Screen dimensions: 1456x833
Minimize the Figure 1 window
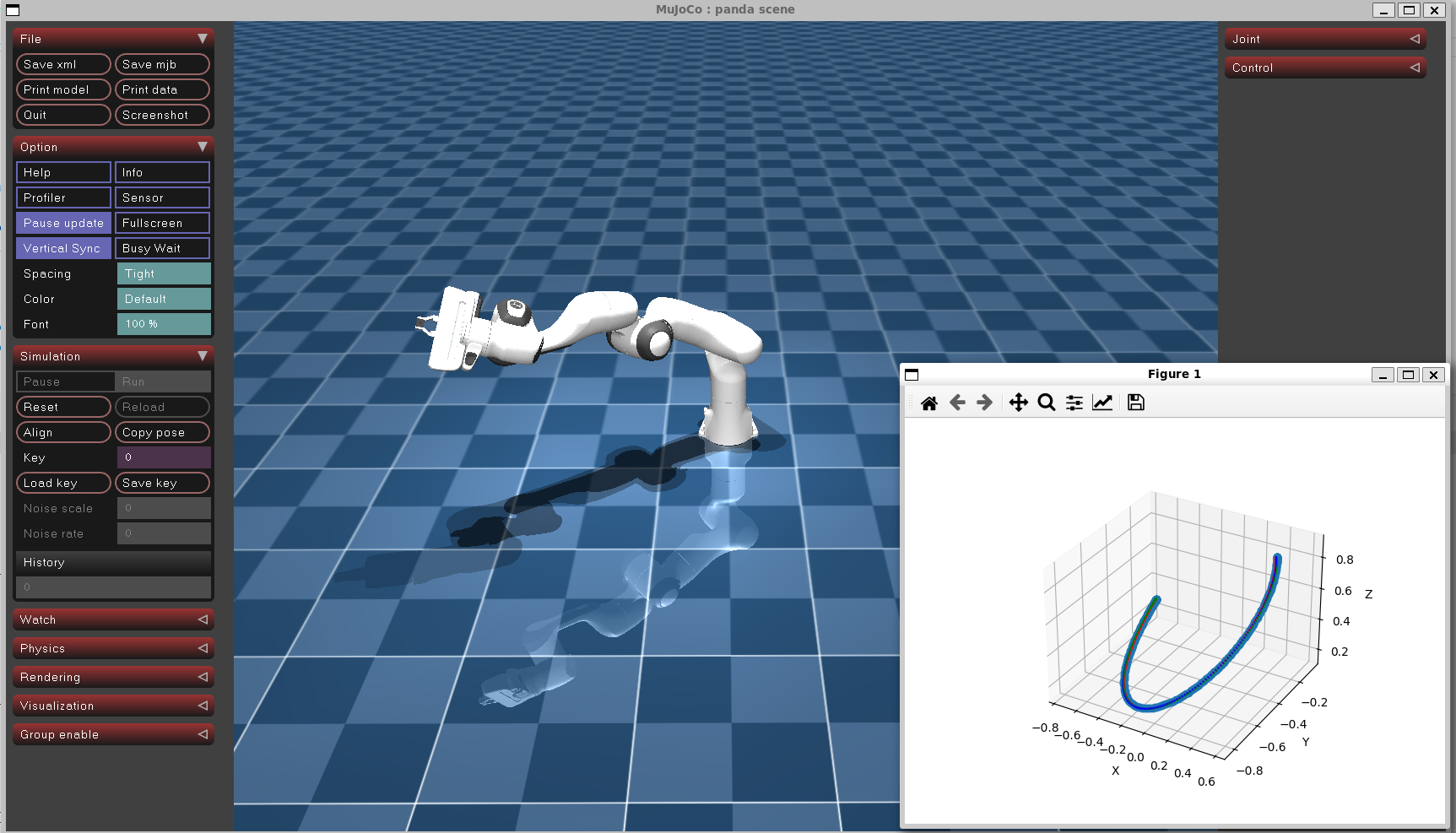pyautogui.click(x=1383, y=375)
